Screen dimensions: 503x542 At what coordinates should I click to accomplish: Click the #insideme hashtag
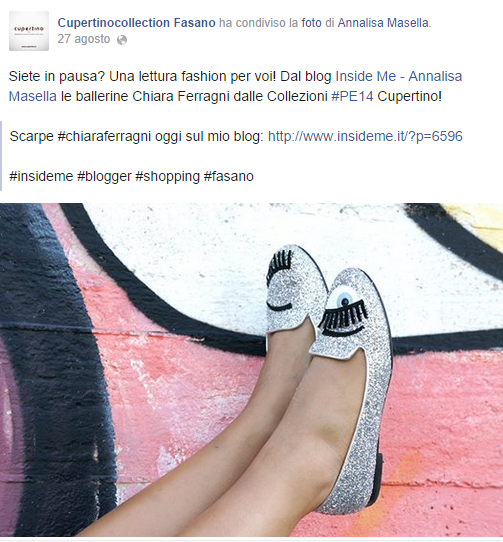pyautogui.click(x=41, y=176)
